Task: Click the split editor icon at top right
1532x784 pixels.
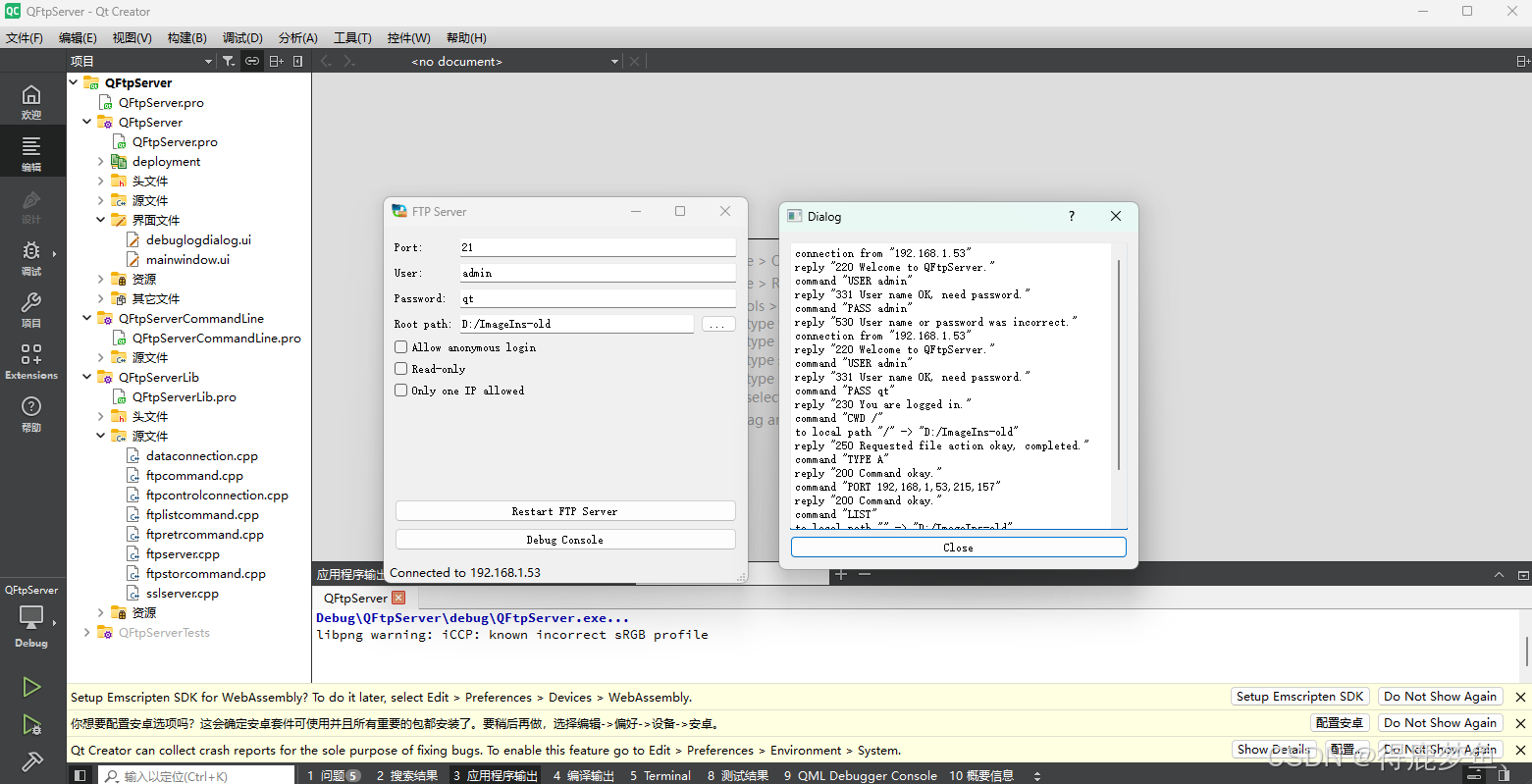Action: tap(1522, 61)
